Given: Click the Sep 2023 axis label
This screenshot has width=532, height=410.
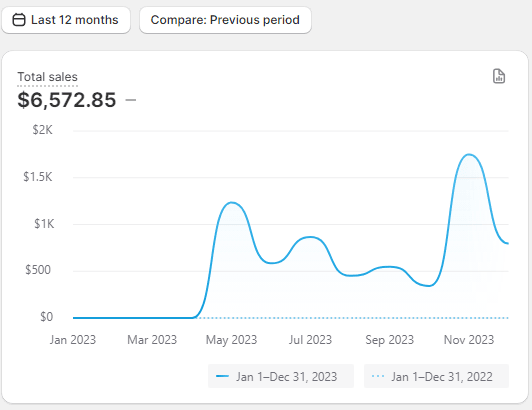Looking at the screenshot, I should 390,339.
